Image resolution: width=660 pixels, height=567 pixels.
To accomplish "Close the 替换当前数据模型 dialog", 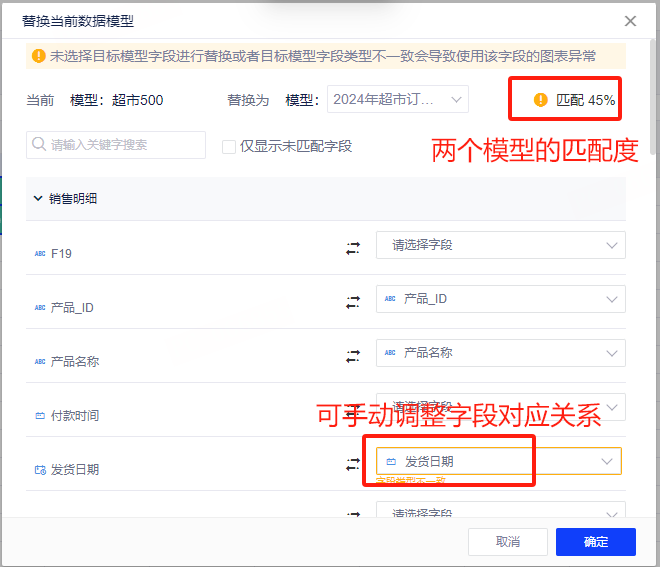I will 630,20.
